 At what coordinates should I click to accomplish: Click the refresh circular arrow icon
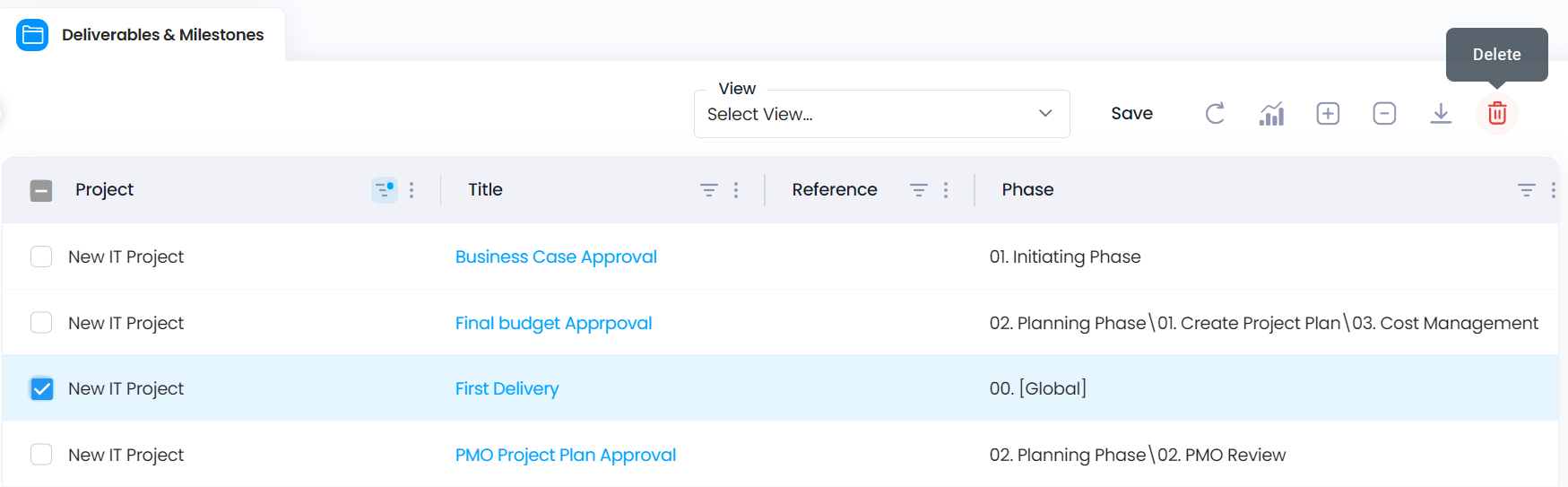pos(1215,114)
